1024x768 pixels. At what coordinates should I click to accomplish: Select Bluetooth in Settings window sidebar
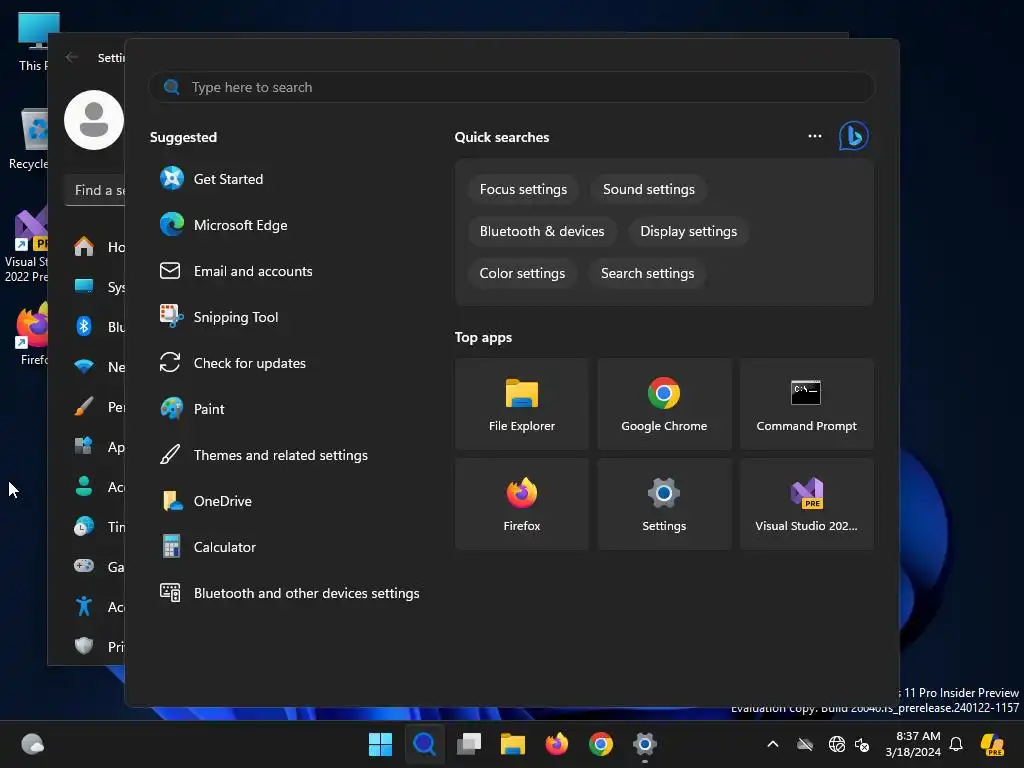tap(97, 327)
